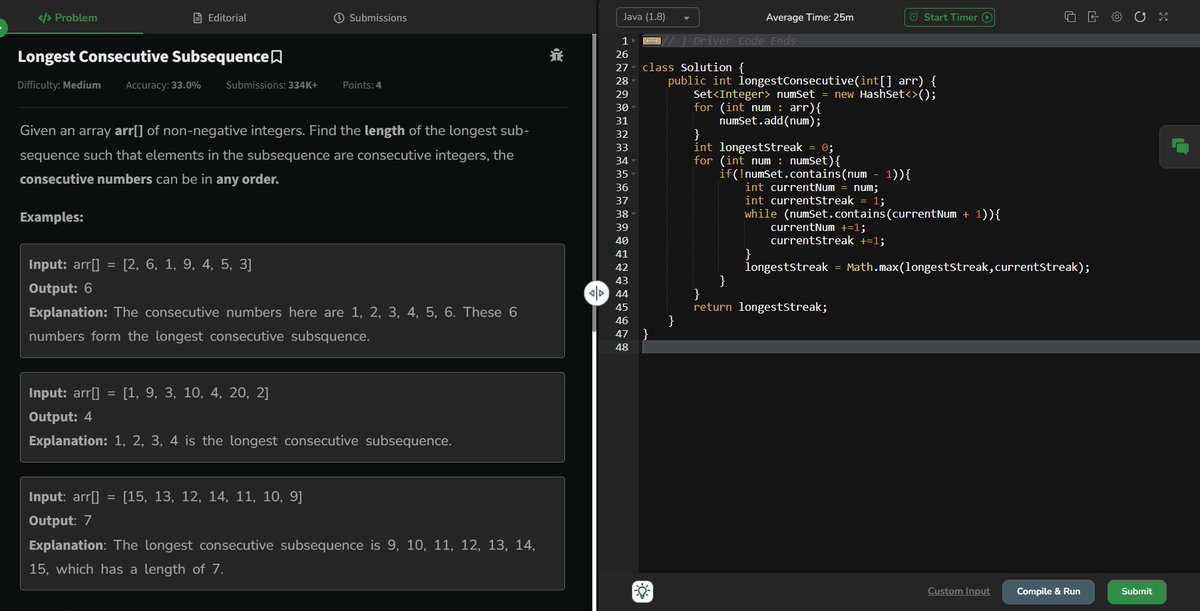Image resolution: width=1200 pixels, height=611 pixels.
Task: Click the Examples: heading
Action: 51,217
